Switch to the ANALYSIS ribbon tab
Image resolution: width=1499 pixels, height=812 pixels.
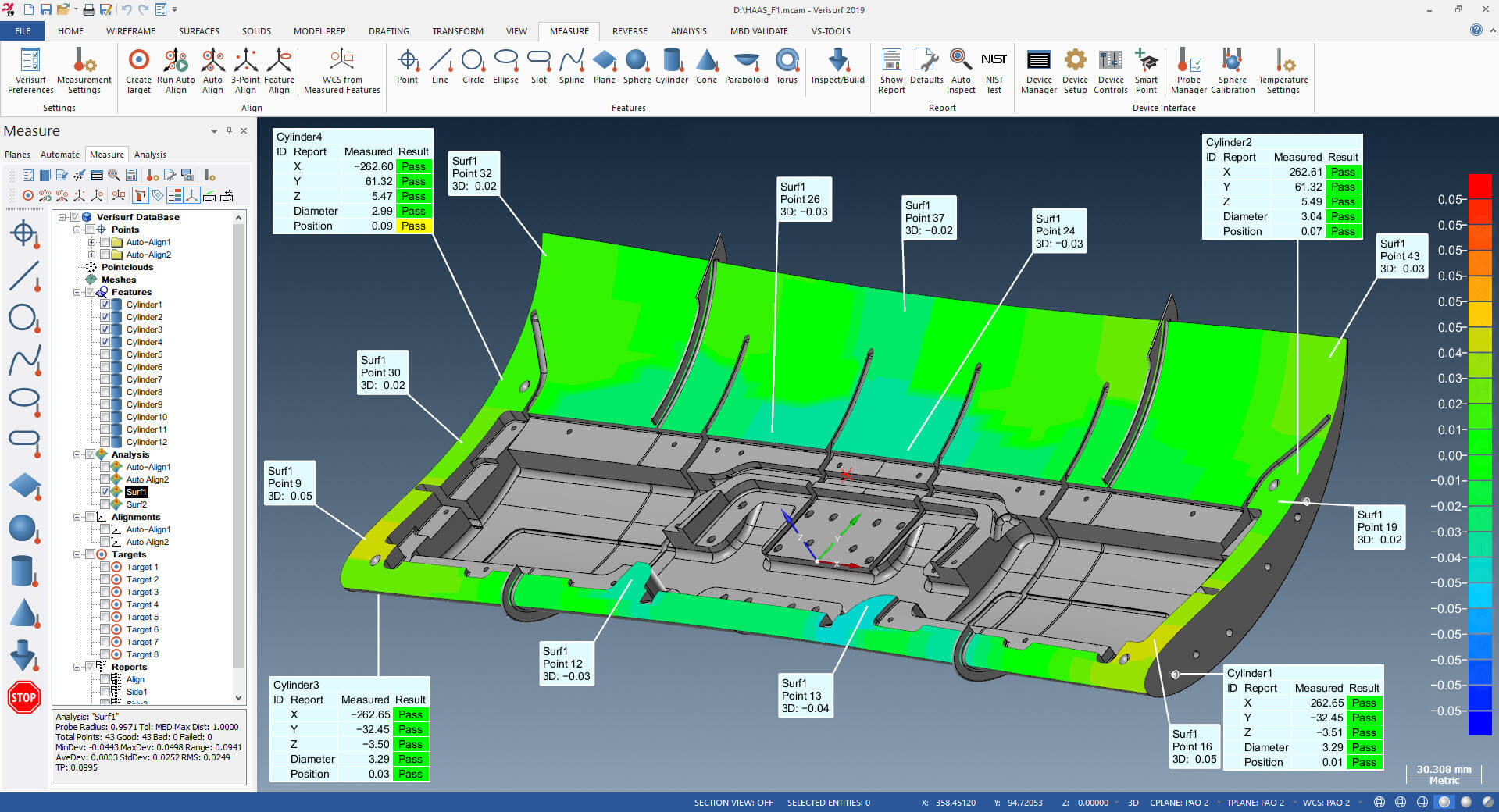pyautogui.click(x=688, y=31)
